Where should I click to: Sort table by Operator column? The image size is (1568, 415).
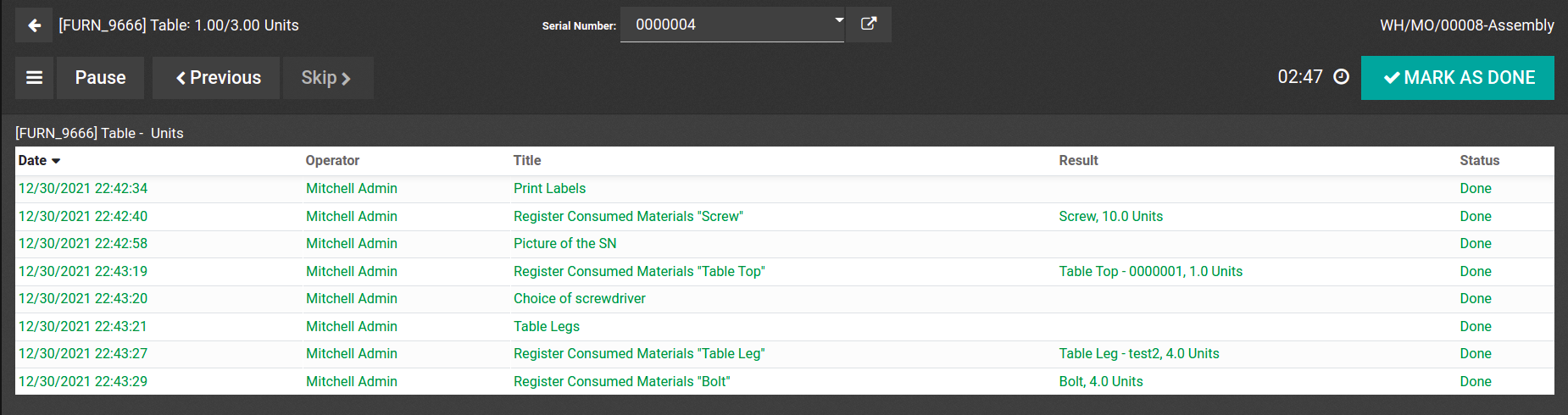point(332,160)
